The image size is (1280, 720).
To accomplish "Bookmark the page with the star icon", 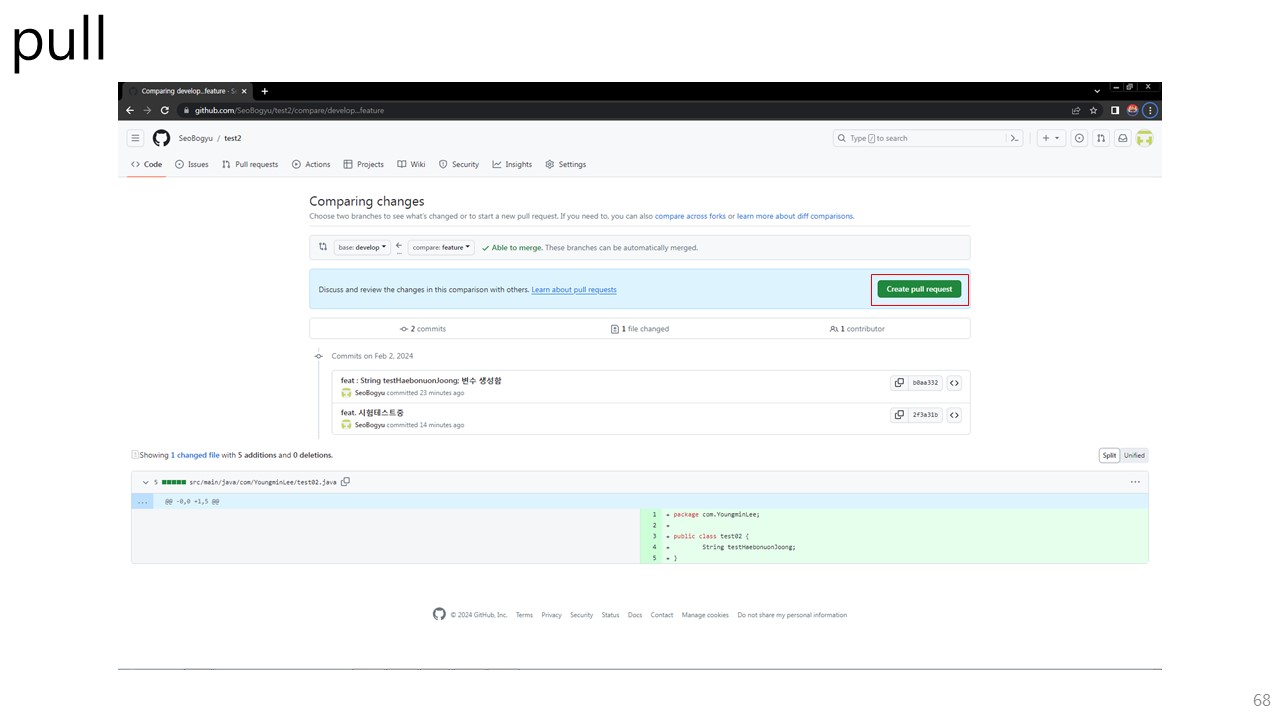I will [1093, 110].
